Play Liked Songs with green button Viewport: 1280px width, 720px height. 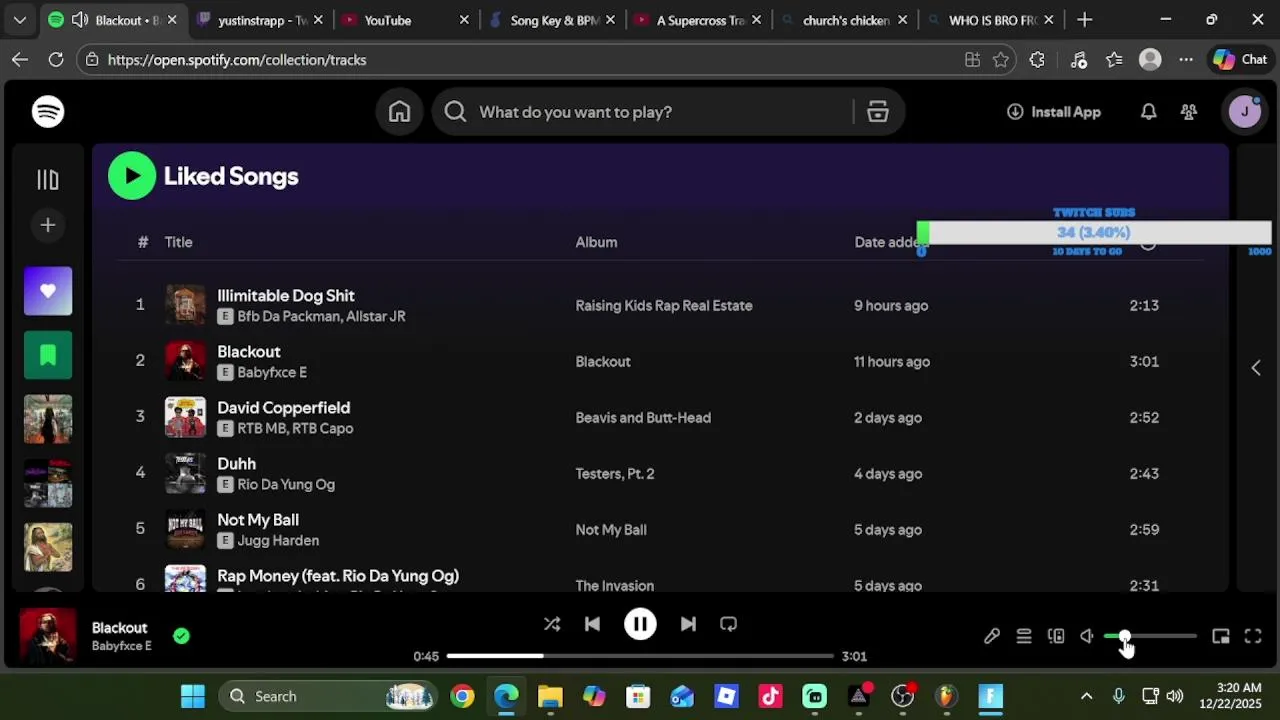pyautogui.click(x=132, y=176)
